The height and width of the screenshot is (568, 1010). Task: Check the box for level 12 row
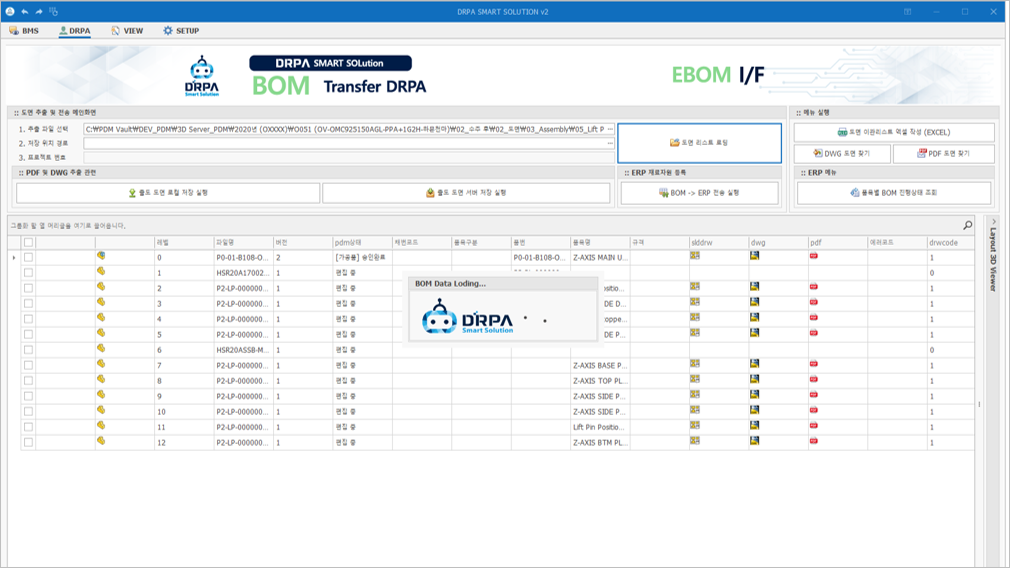coord(28,442)
